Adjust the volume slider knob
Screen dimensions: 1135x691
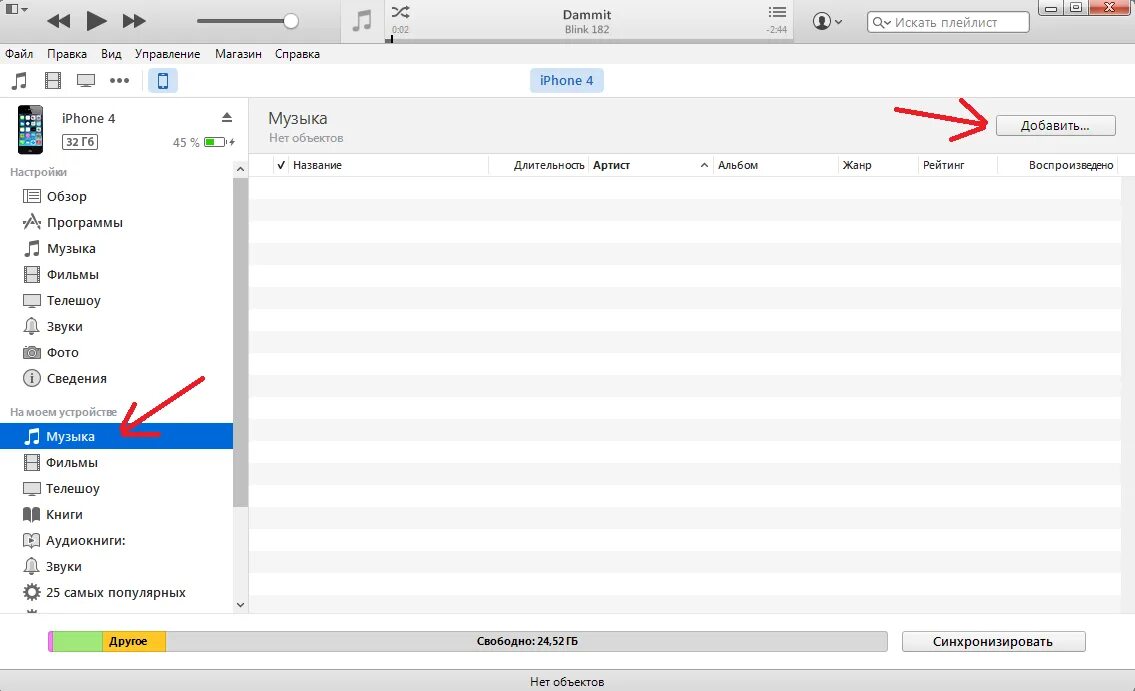click(x=291, y=21)
